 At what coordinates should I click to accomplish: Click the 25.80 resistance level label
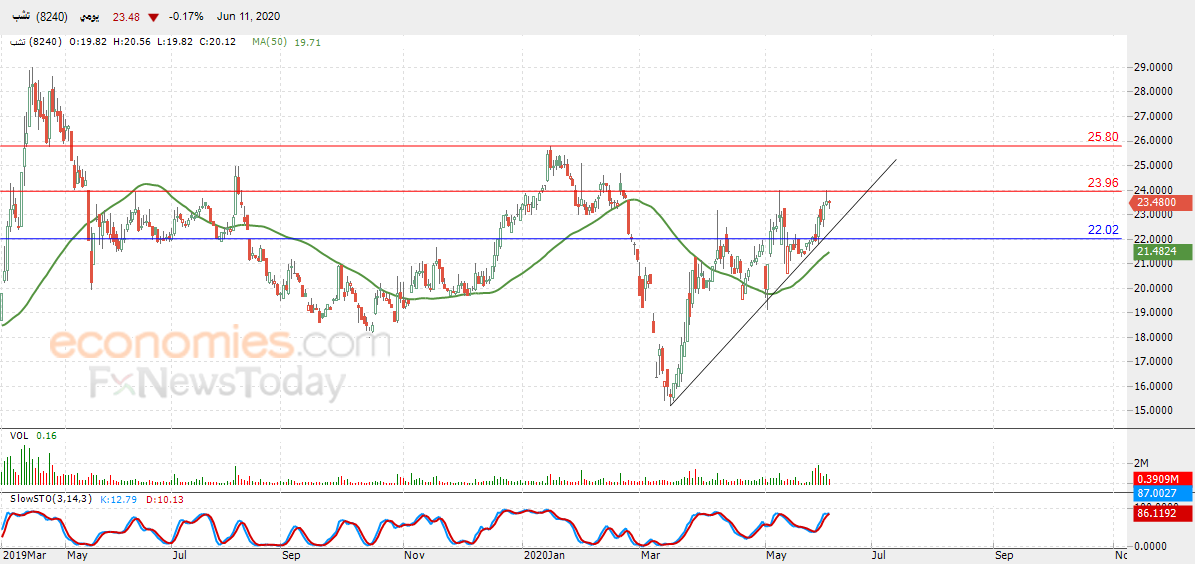[x=1102, y=137]
